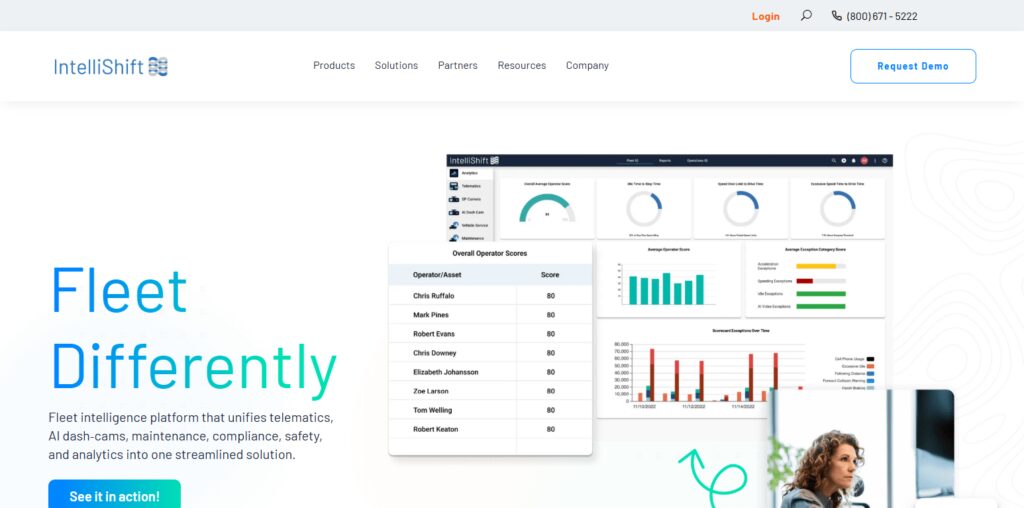Screen dimensions: 1024x508
Task: Click the search magnifier icon in top bar
Action: tap(807, 15)
